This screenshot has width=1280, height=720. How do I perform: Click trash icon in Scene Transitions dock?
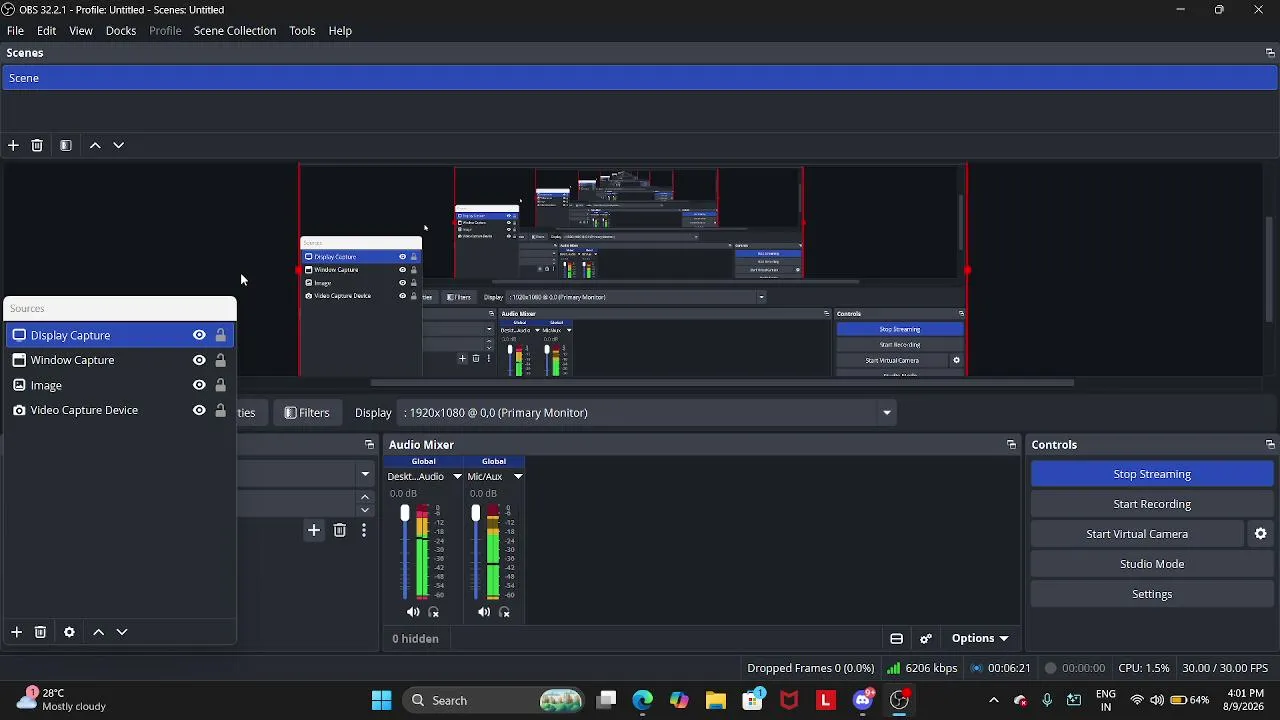pos(340,530)
